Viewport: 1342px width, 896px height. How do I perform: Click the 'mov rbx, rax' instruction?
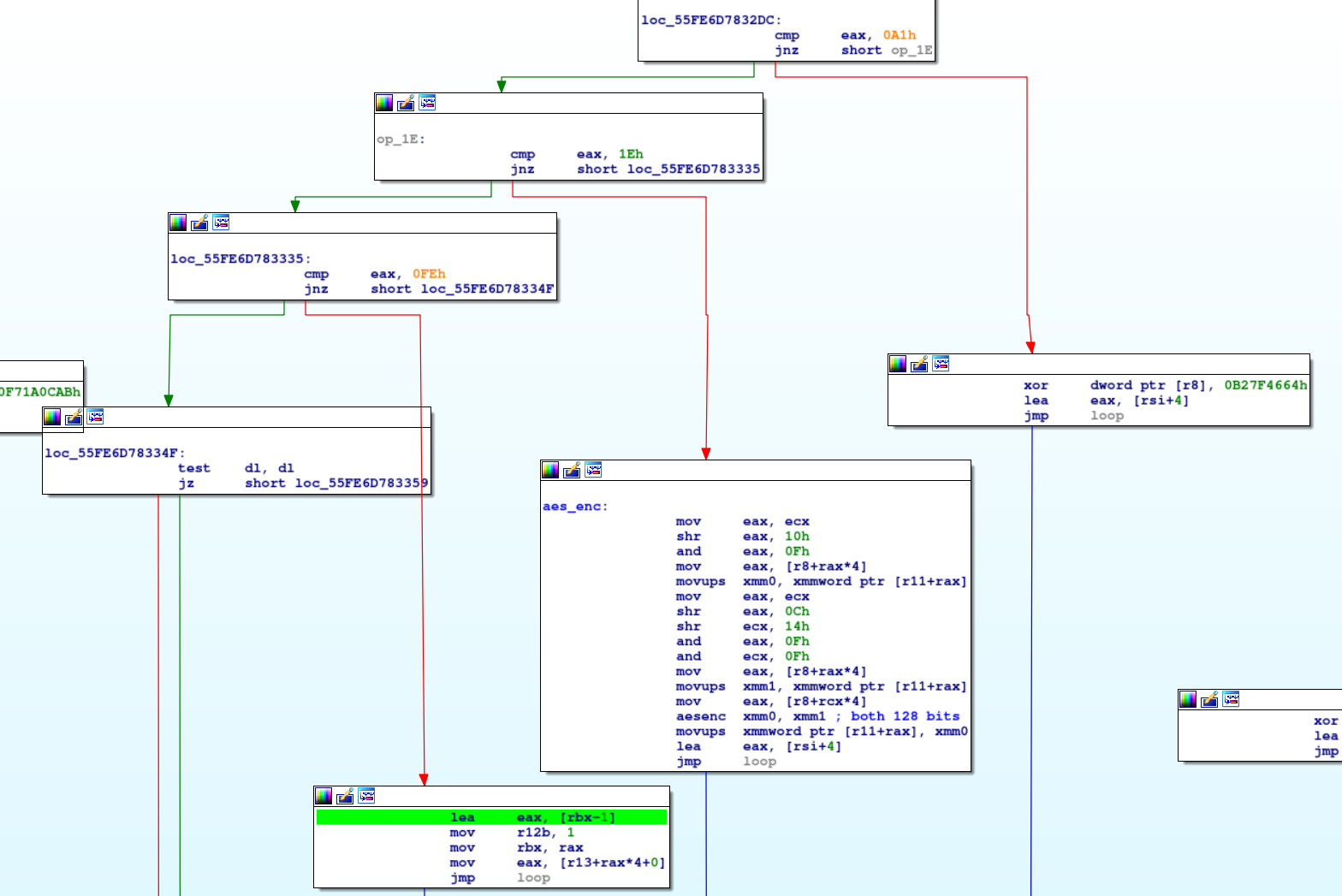(517, 848)
